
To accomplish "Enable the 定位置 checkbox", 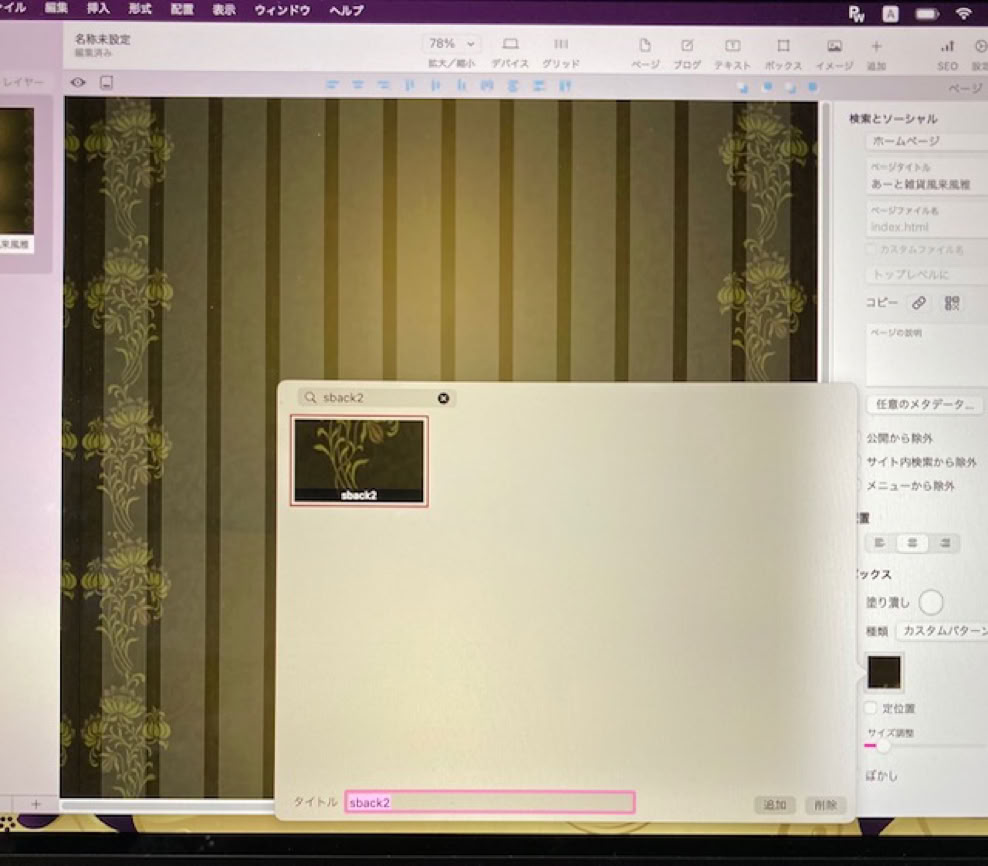I will coord(871,708).
